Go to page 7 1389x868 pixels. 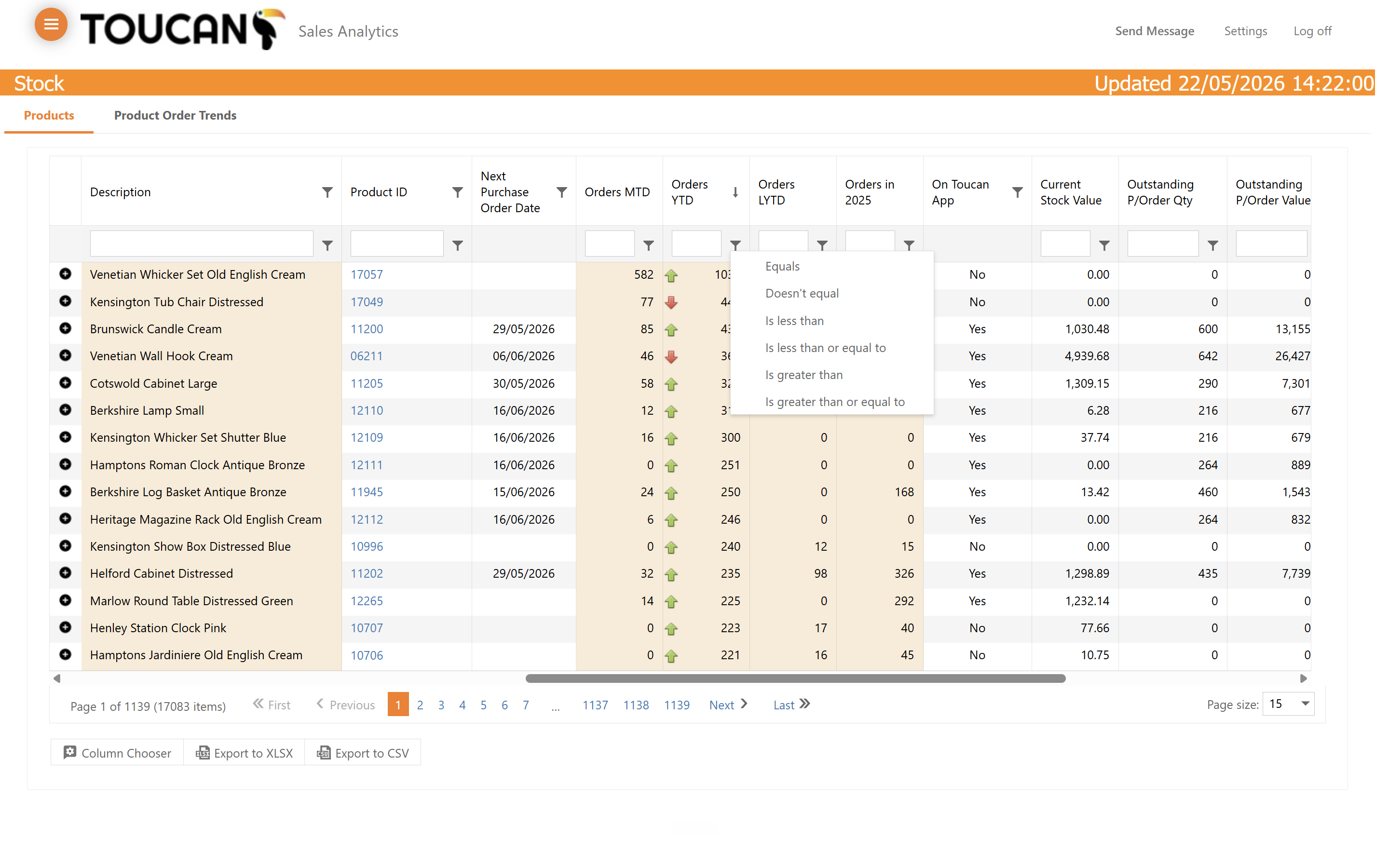pos(525,705)
